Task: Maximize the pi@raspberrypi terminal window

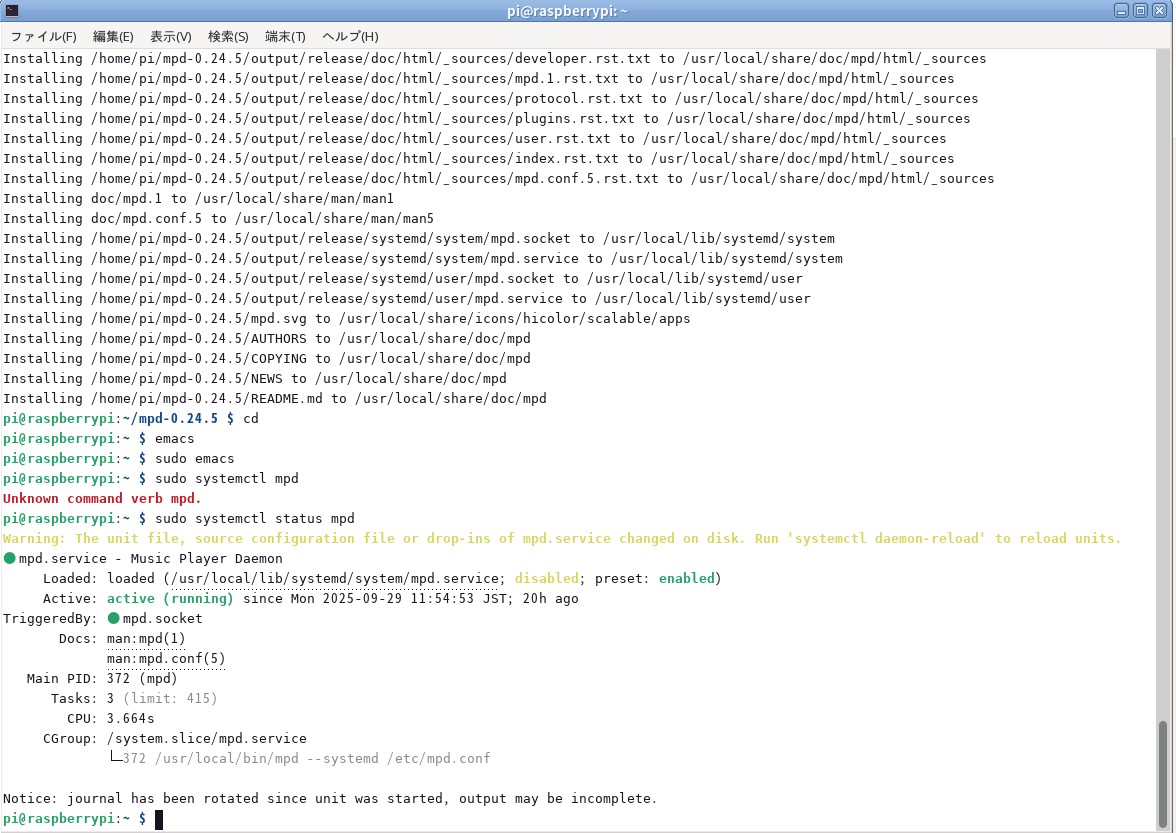Action: pos(1140,11)
